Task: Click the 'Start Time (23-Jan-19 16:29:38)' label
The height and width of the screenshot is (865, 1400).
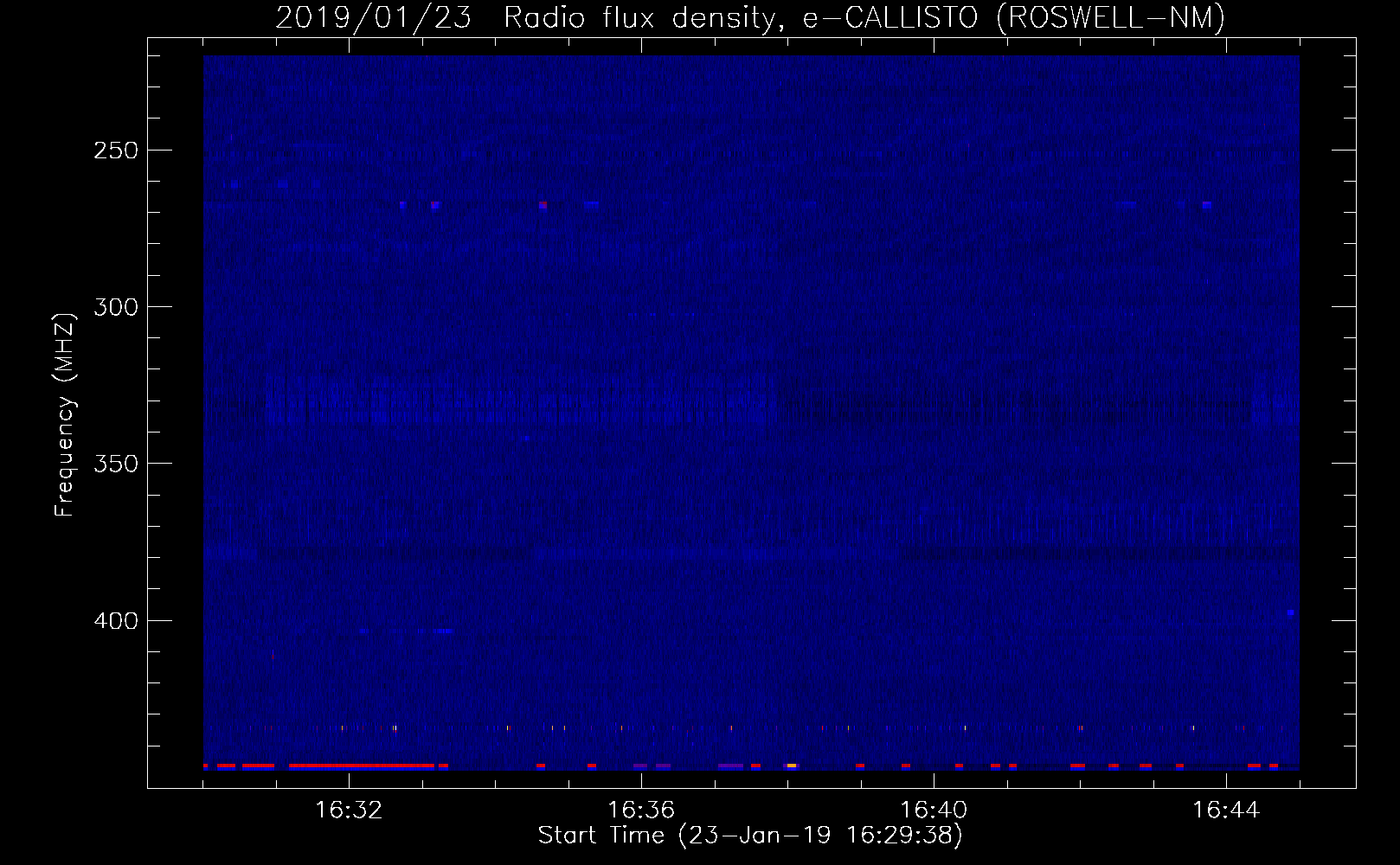Action: (750, 836)
